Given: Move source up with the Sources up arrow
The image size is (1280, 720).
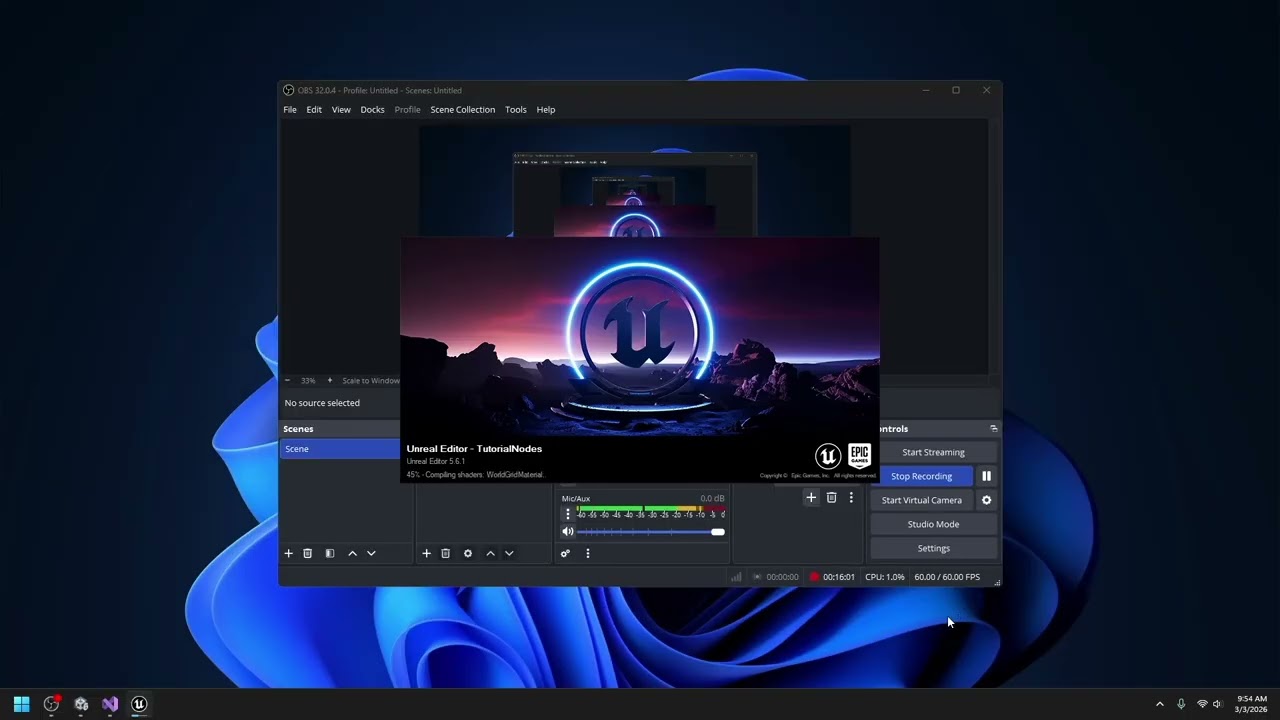Looking at the screenshot, I should point(490,553).
